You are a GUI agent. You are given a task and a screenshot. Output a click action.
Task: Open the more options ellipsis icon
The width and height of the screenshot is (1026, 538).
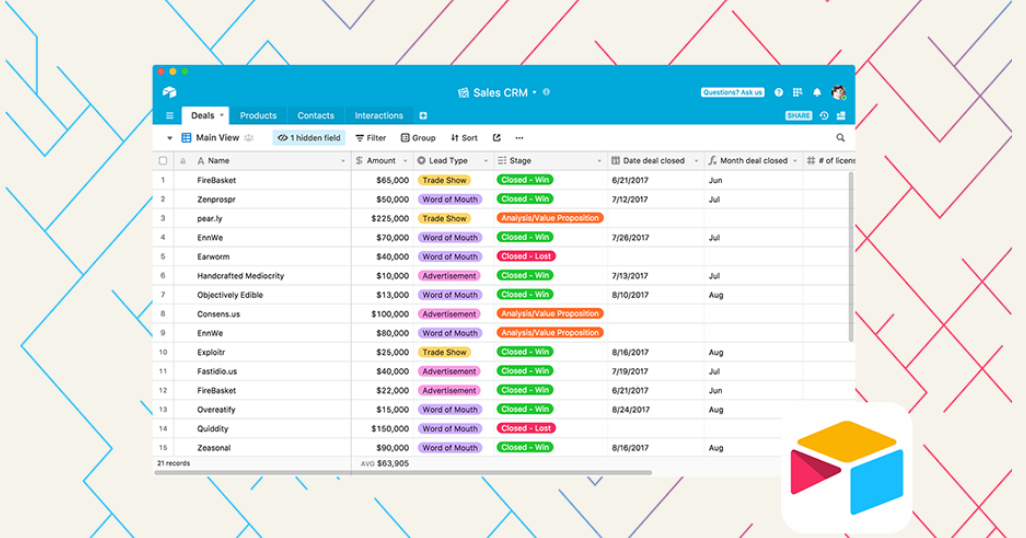click(x=520, y=138)
